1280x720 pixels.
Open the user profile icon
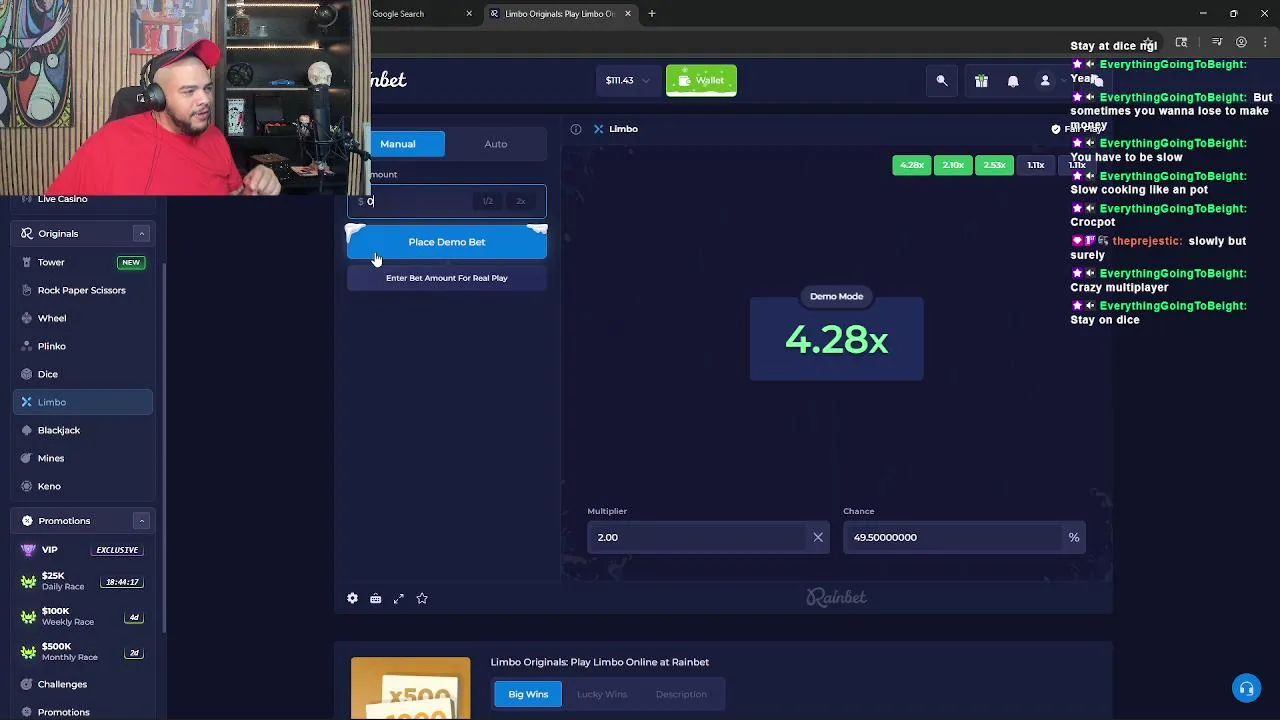[1045, 81]
